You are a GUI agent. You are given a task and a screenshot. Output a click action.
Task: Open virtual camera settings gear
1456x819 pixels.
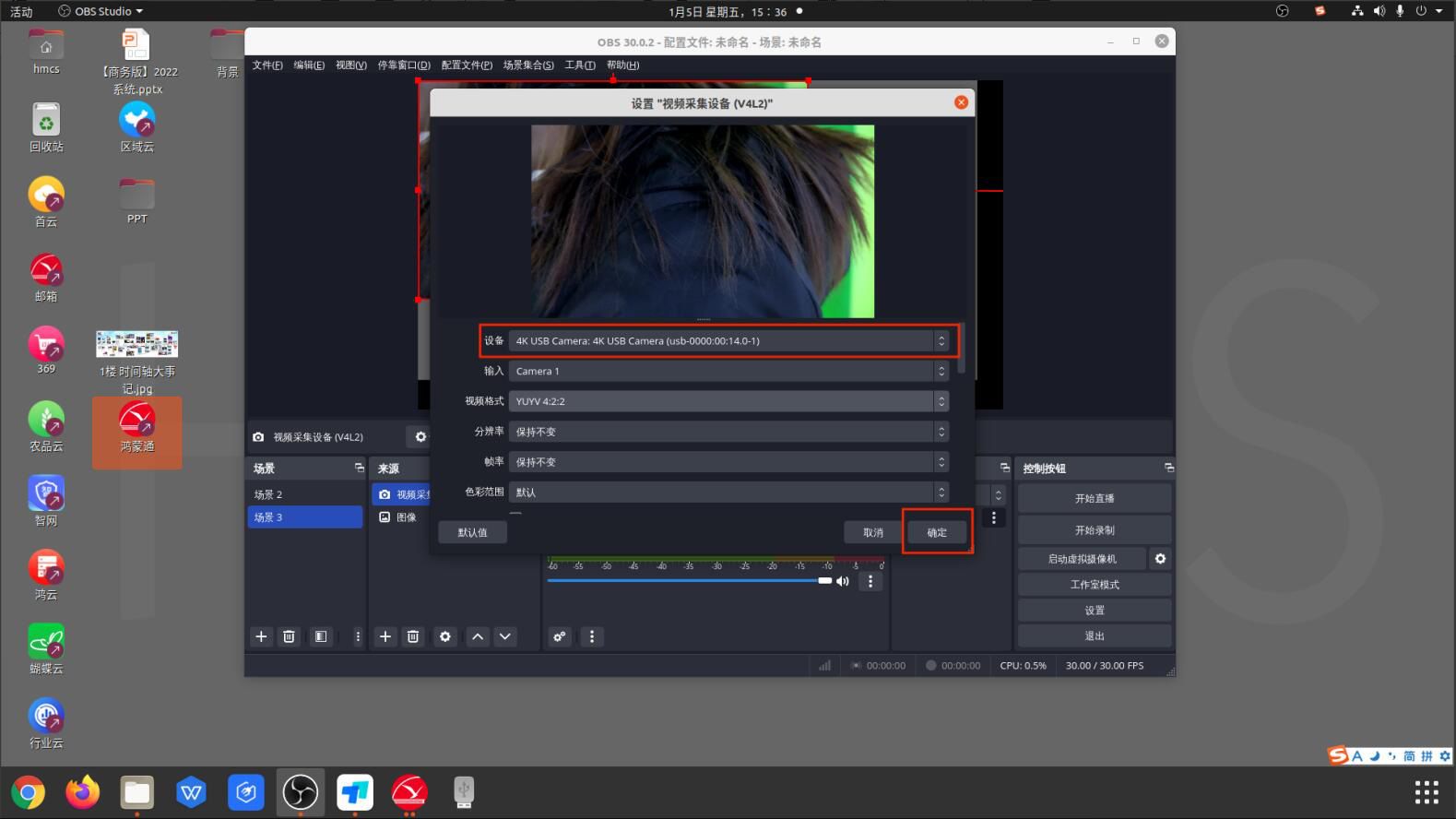[x=1160, y=559]
